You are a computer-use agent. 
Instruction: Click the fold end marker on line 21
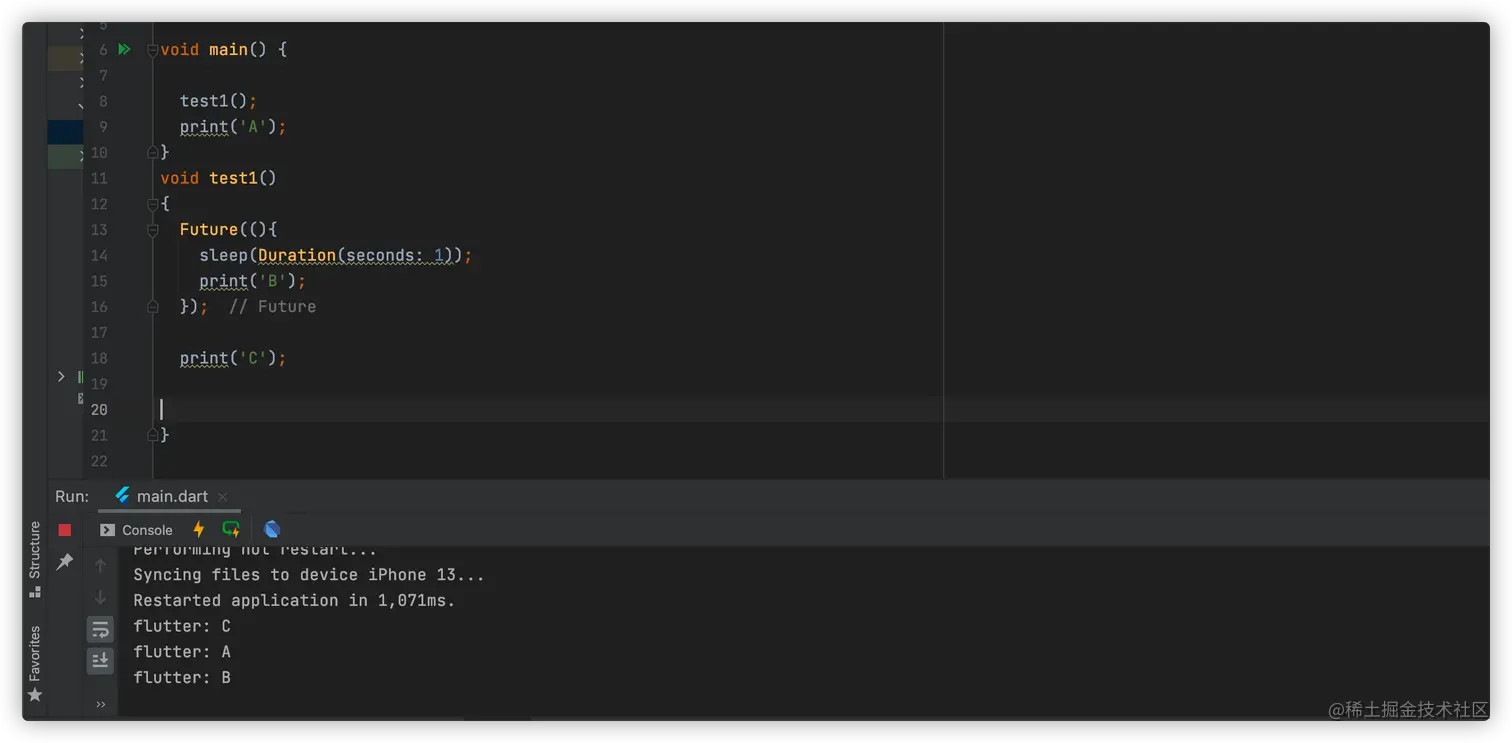click(153, 435)
